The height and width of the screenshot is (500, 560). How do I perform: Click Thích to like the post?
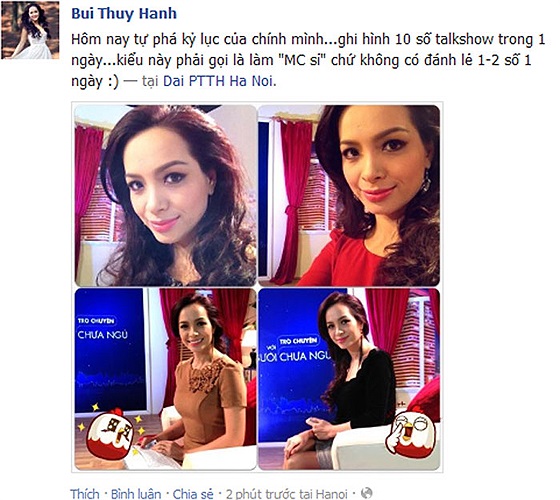click(85, 494)
